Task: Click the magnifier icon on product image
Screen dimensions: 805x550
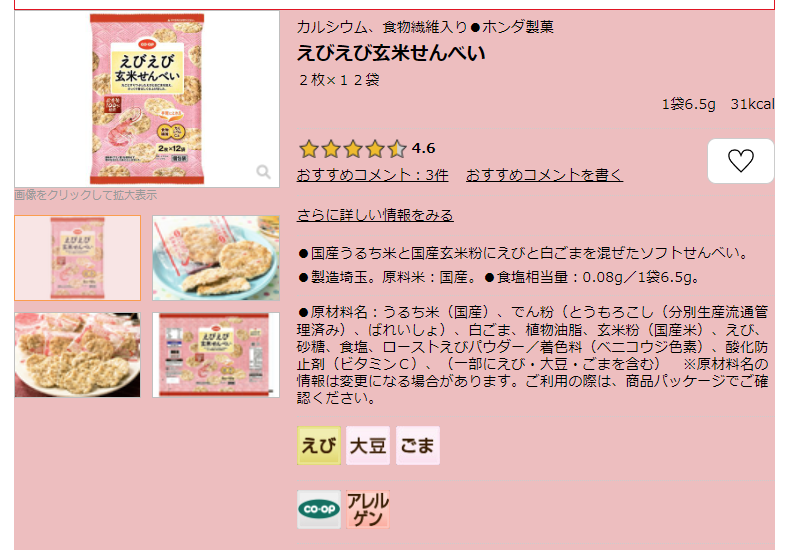Action: point(263,172)
